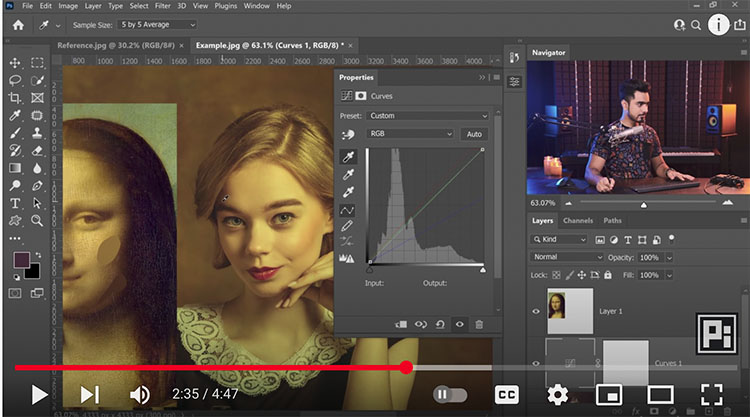Select the Move tool
This screenshot has height=417, width=750.
[x=15, y=62]
